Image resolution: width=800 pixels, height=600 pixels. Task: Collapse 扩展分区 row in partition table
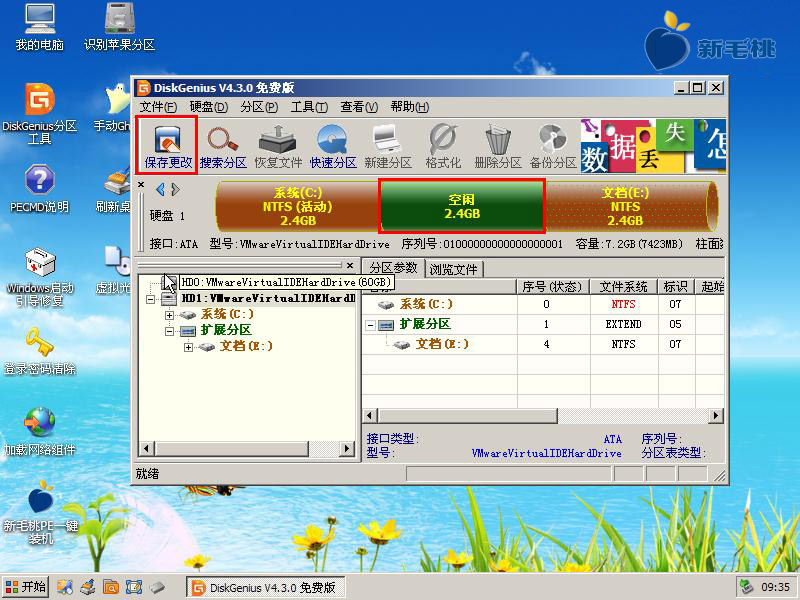click(371, 325)
